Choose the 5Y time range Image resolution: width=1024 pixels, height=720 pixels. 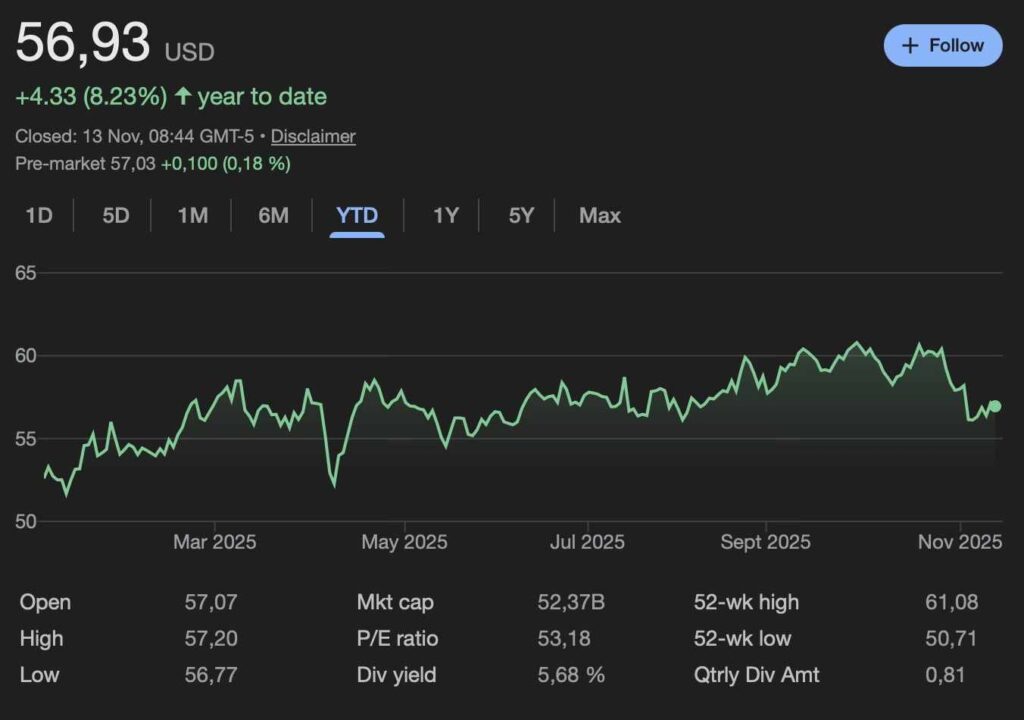click(521, 215)
